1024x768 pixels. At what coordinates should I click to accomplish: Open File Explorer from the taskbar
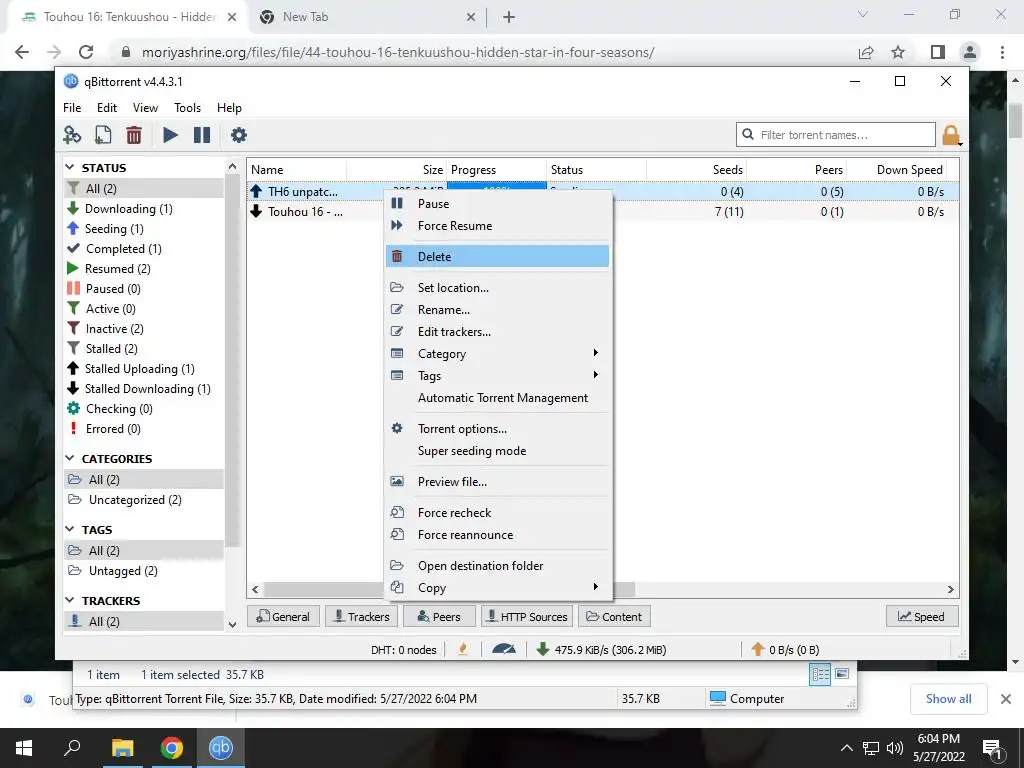pos(122,748)
